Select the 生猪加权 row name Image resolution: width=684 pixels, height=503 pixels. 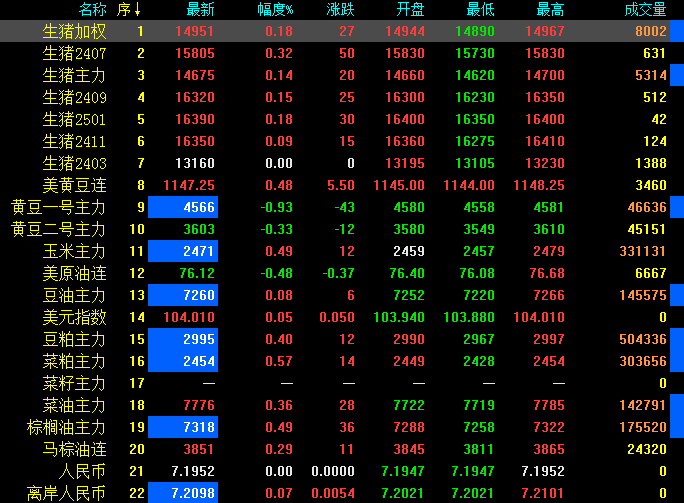(x=75, y=31)
